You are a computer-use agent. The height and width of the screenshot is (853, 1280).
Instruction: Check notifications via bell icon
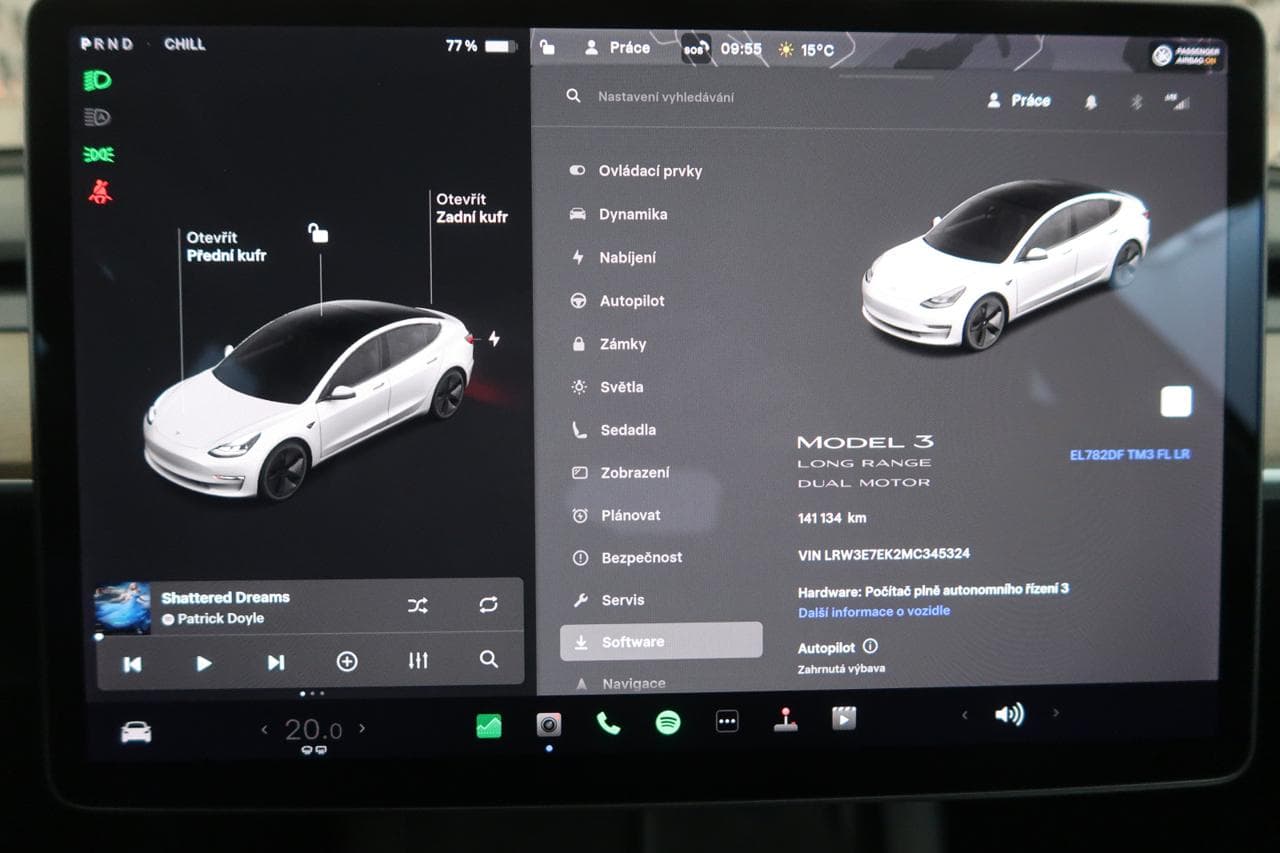pos(1091,101)
